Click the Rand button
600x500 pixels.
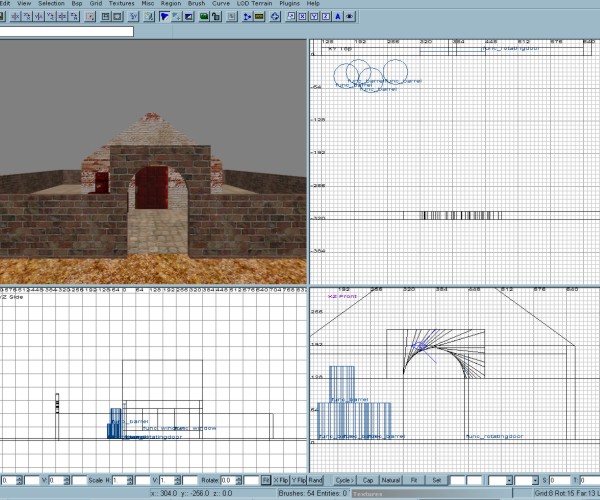click(x=316, y=480)
